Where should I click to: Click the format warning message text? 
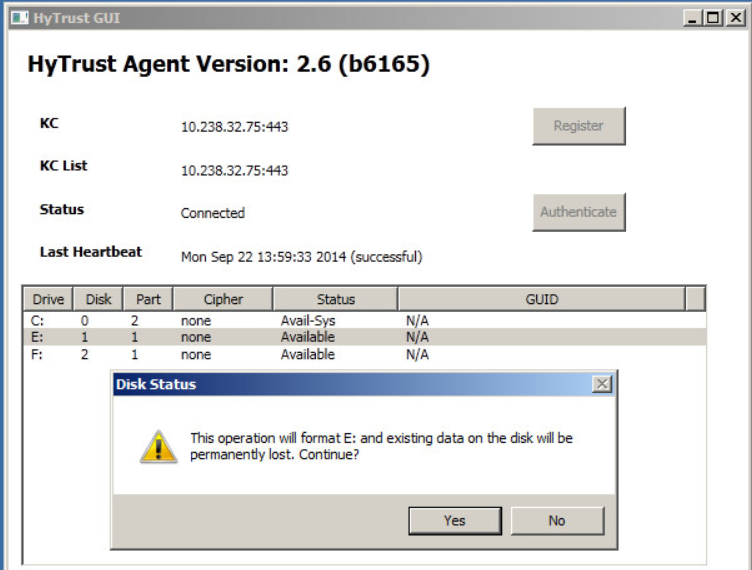[381, 446]
